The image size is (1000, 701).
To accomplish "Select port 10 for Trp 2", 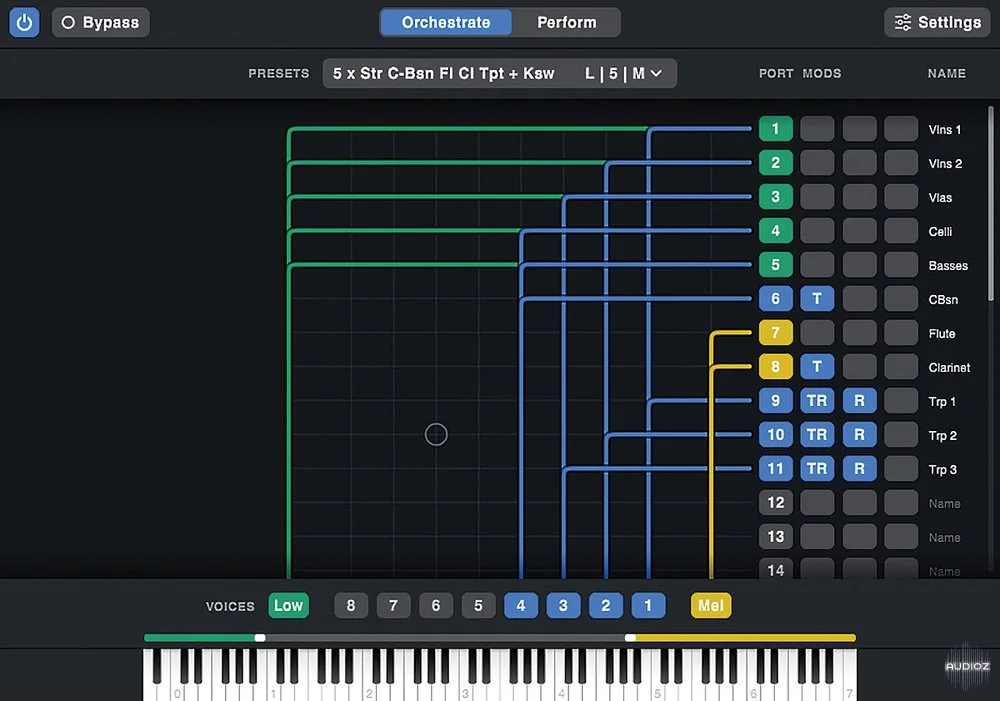I will point(776,434).
